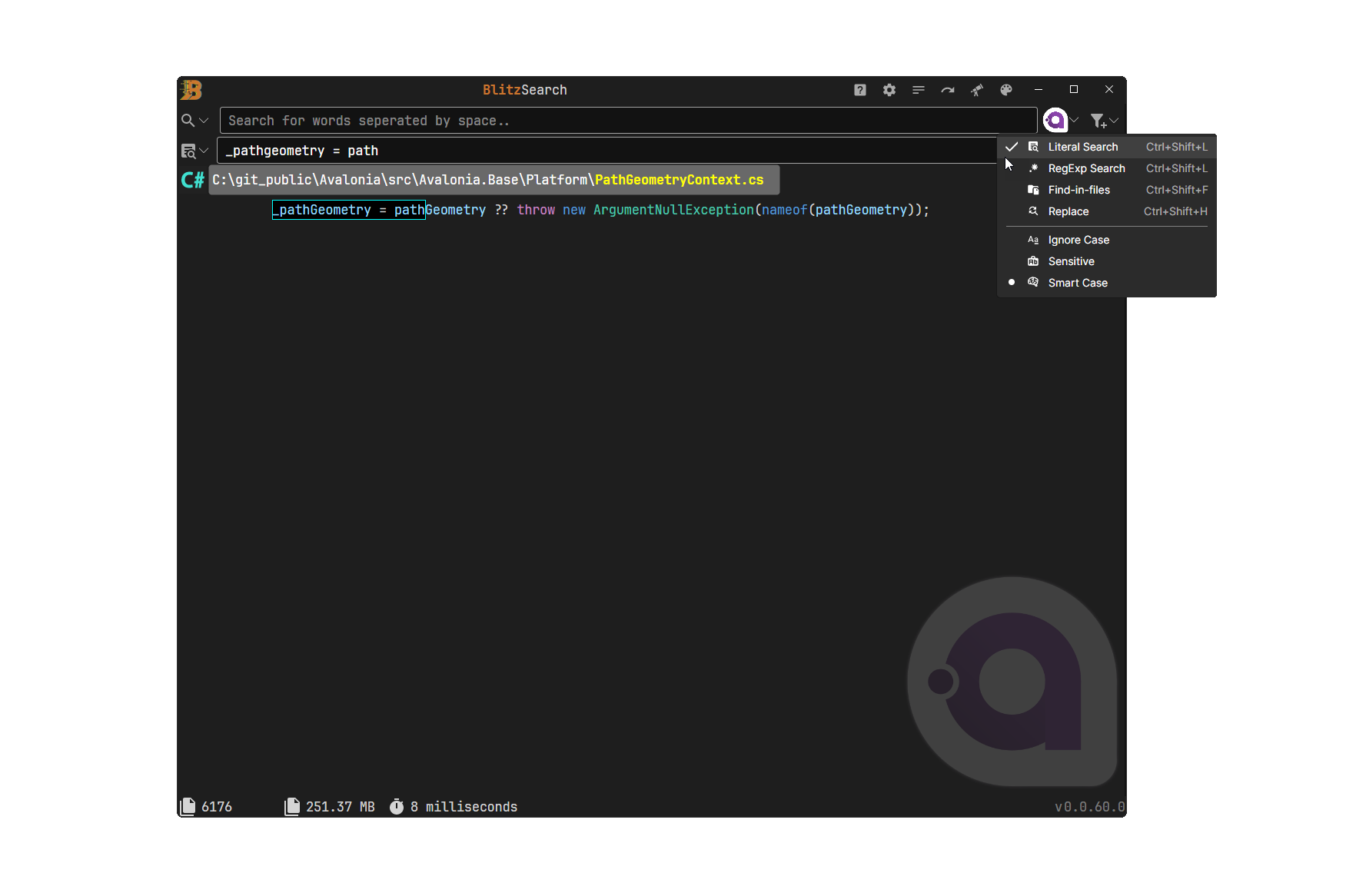
Task: Choose RegExp Search from the menu
Action: coord(1107,168)
